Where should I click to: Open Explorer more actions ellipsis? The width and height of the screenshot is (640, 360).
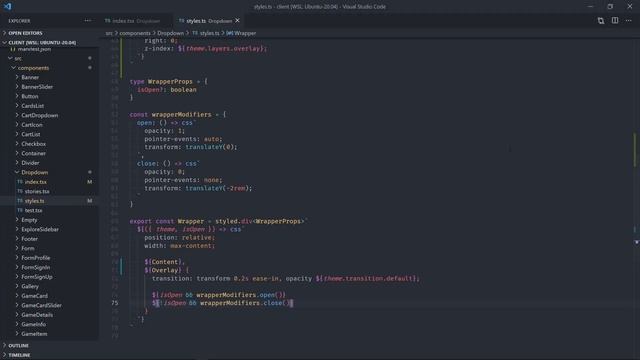coord(88,20)
